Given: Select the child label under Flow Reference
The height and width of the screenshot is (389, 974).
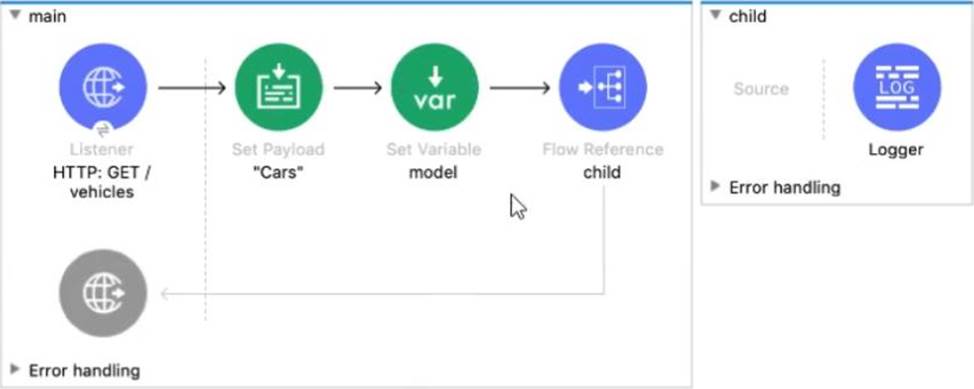Looking at the screenshot, I should 602,172.
